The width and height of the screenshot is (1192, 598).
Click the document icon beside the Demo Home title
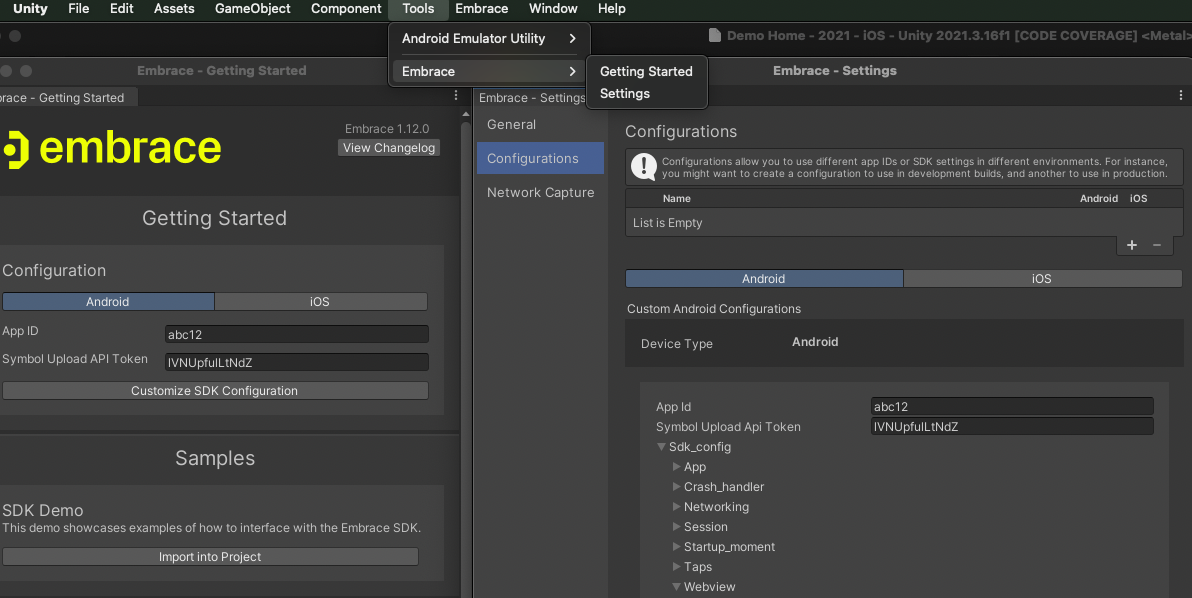click(715, 35)
